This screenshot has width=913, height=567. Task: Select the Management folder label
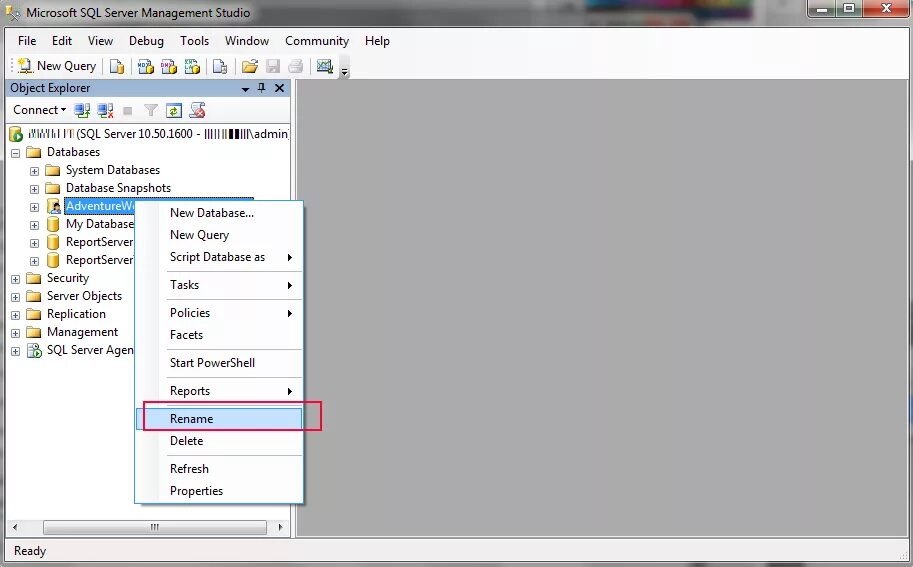click(82, 332)
